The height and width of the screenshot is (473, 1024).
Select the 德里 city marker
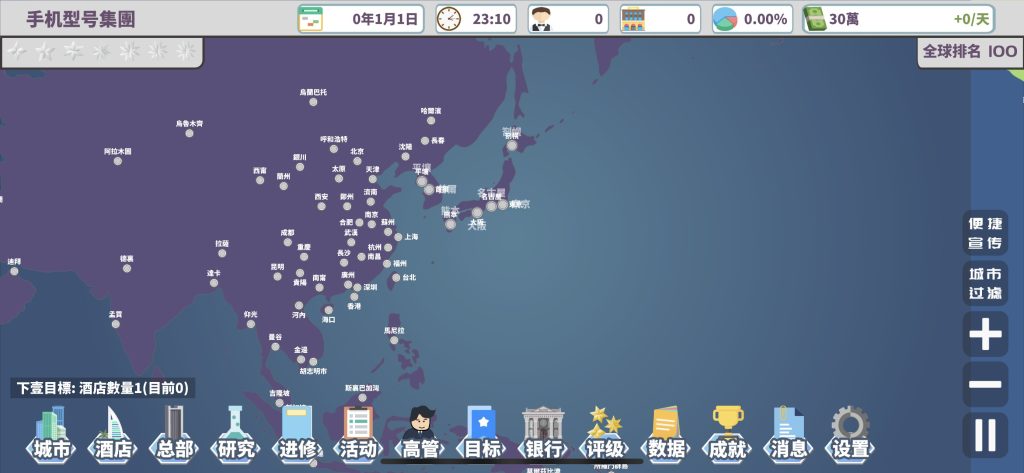(x=127, y=269)
